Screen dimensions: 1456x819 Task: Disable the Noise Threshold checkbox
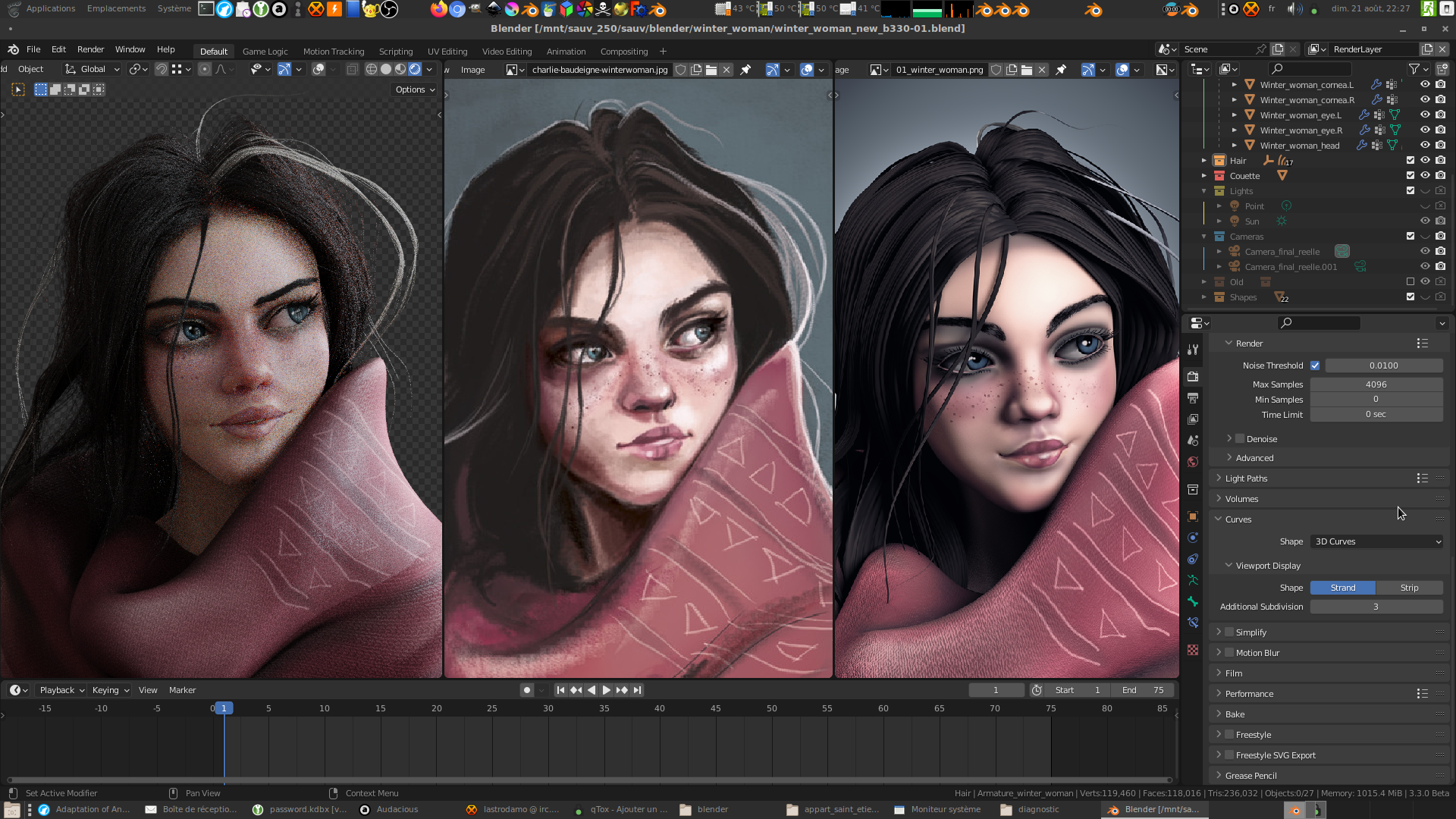pyautogui.click(x=1315, y=366)
